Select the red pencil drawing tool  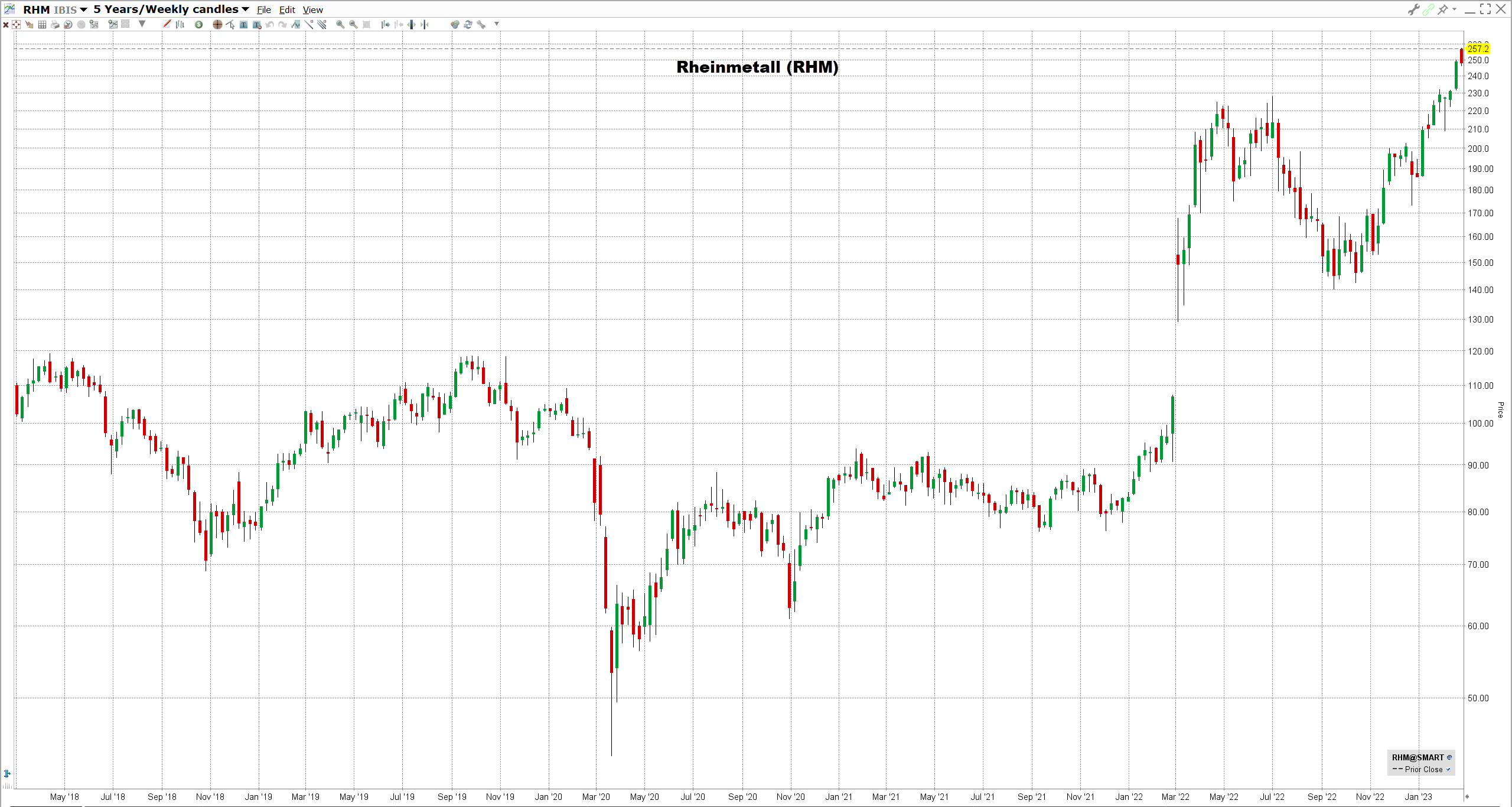tap(167, 24)
